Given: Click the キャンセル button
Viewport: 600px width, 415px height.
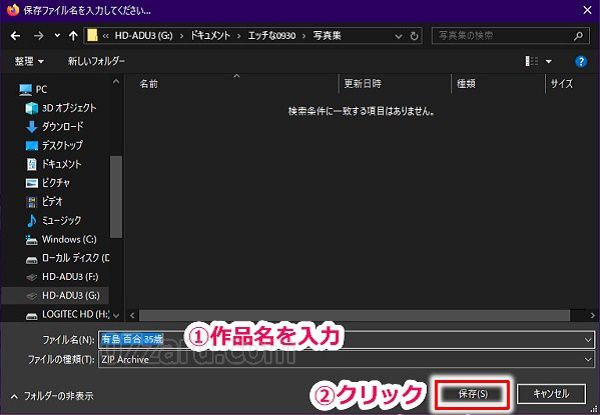Looking at the screenshot, I should click(x=551, y=394).
